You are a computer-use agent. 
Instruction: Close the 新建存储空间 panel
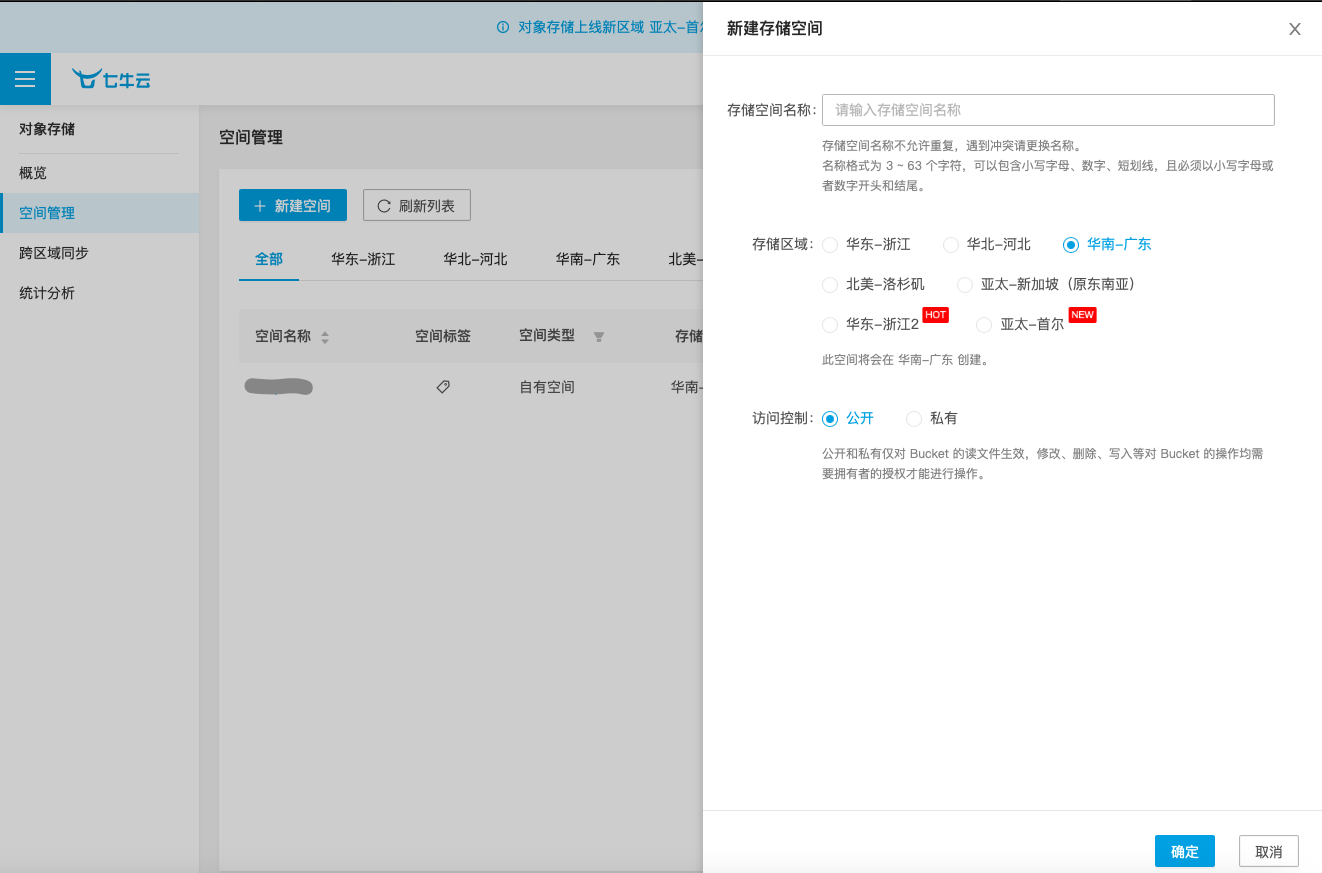point(1295,29)
